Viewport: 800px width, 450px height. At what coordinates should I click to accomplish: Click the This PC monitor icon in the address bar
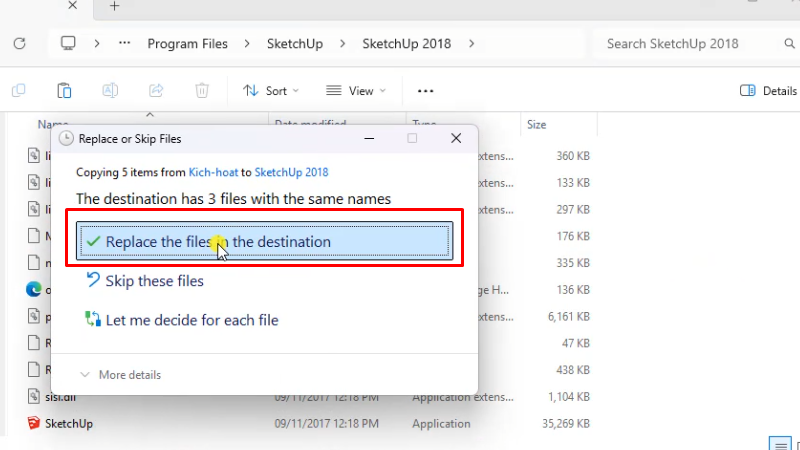[68, 44]
